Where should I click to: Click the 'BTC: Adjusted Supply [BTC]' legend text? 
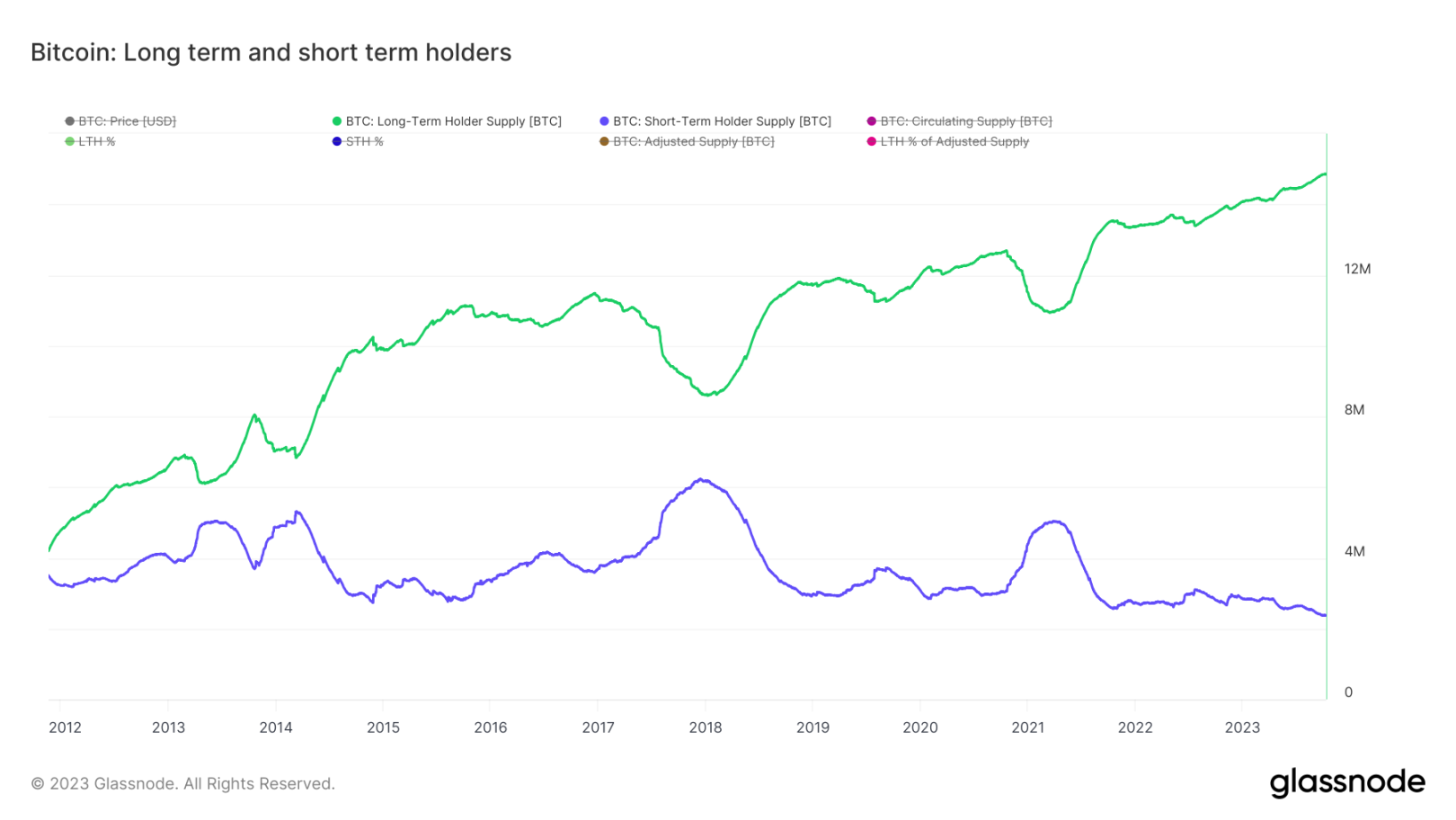693,142
